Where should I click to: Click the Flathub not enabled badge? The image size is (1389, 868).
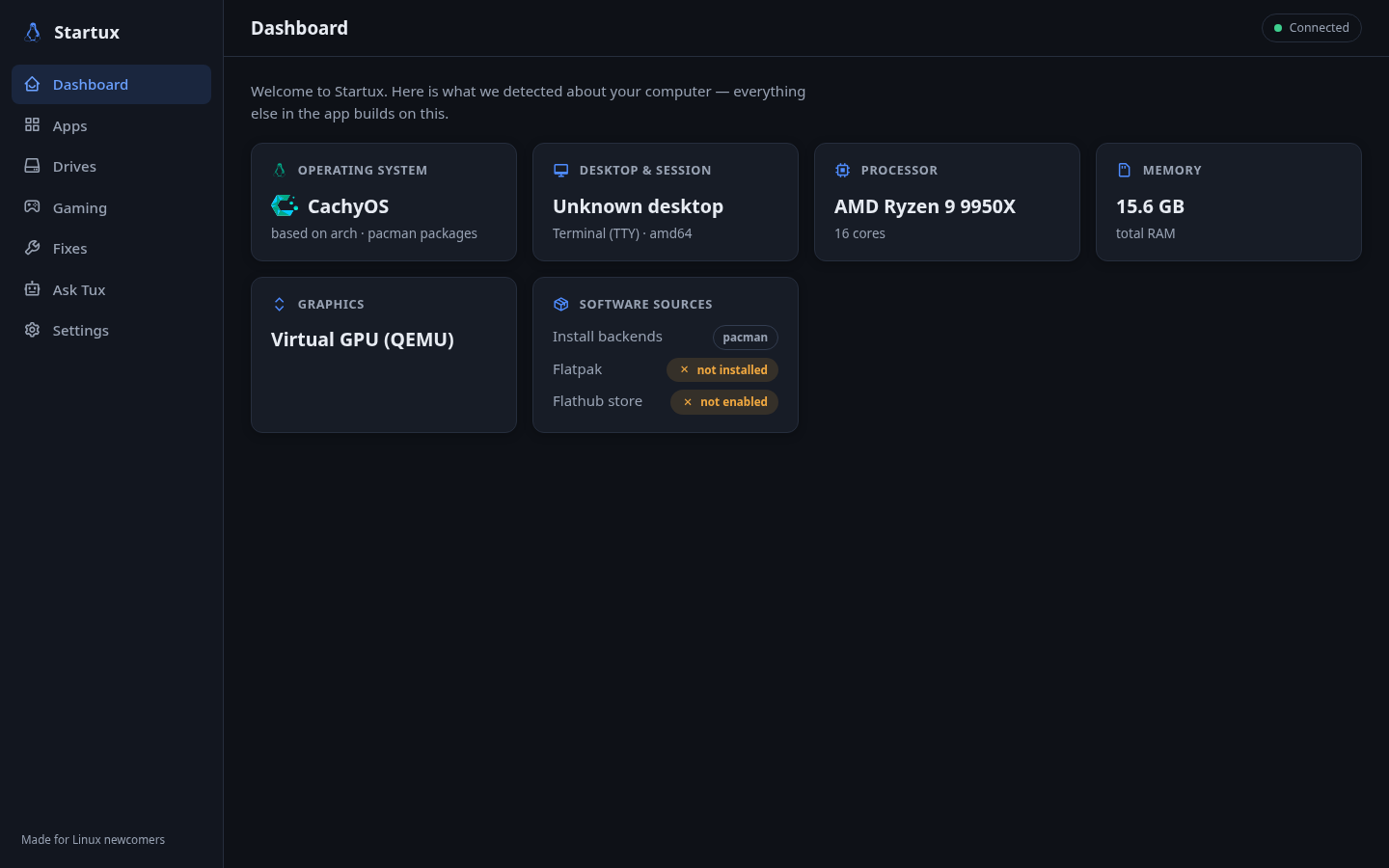(x=724, y=401)
